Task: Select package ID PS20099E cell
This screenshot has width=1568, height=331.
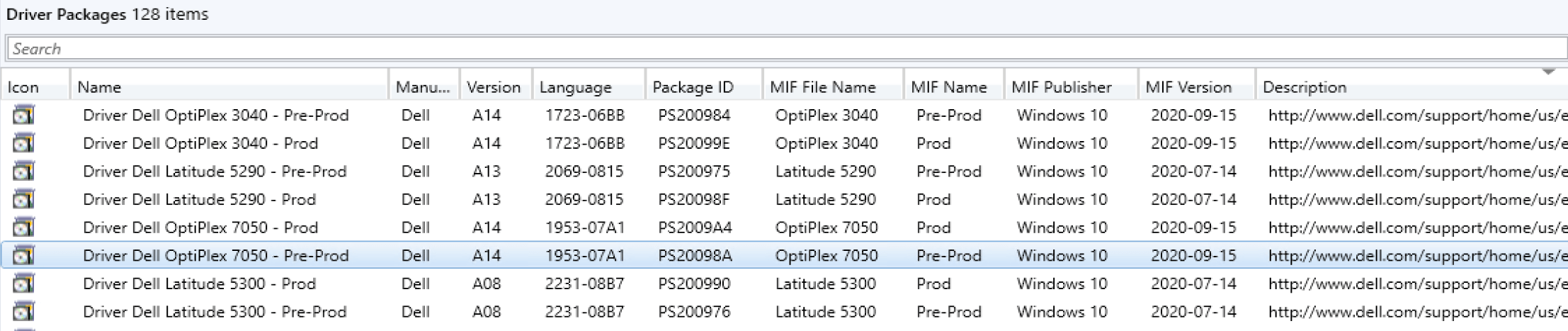Action: [x=693, y=143]
